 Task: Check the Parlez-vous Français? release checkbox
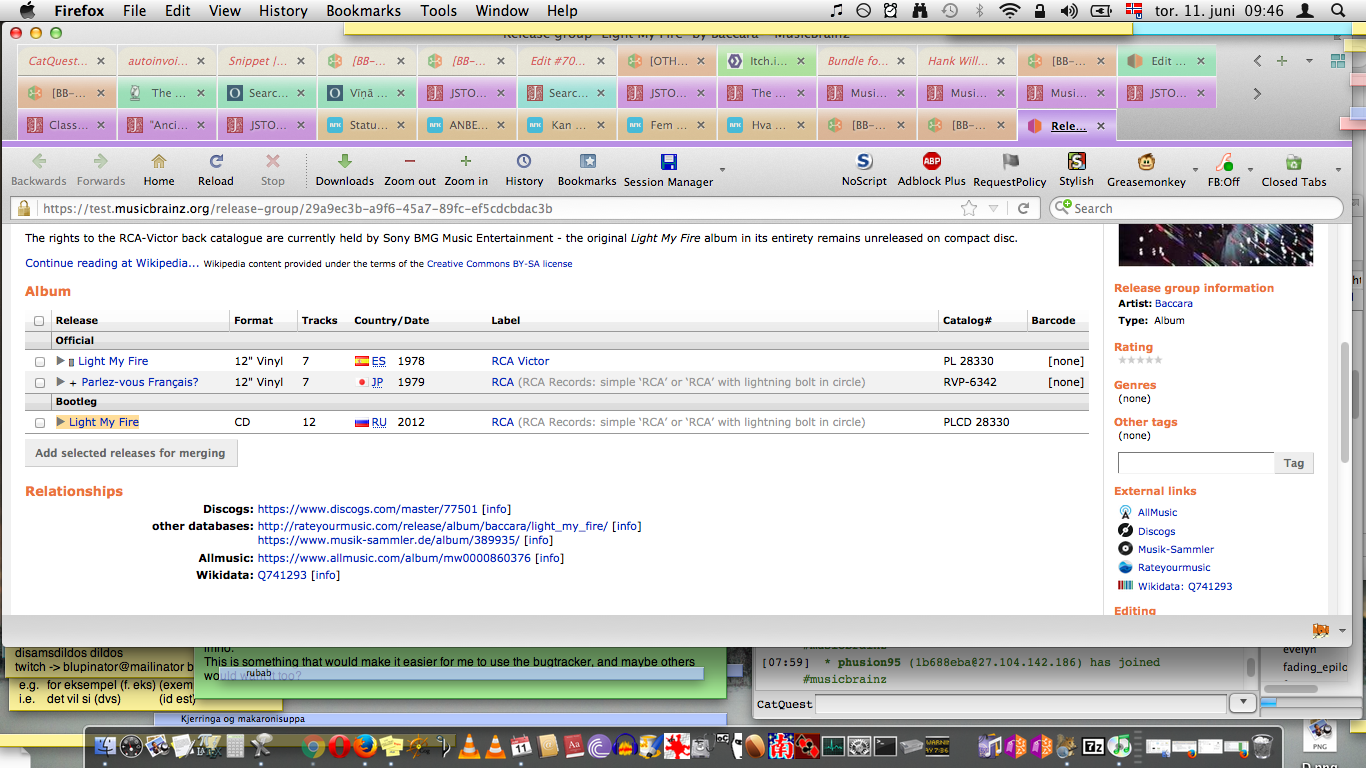[40, 383]
